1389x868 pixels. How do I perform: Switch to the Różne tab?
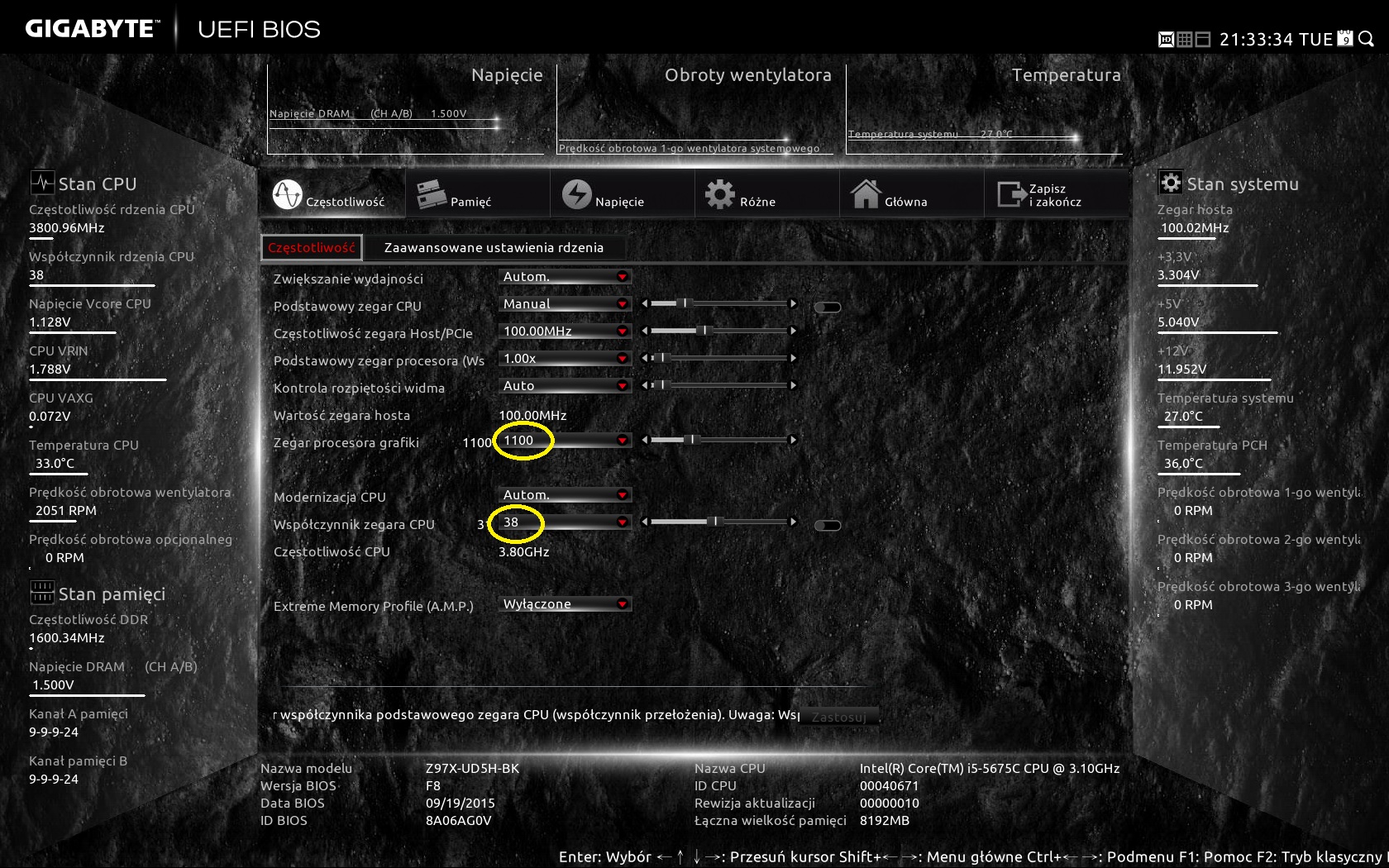(766, 195)
